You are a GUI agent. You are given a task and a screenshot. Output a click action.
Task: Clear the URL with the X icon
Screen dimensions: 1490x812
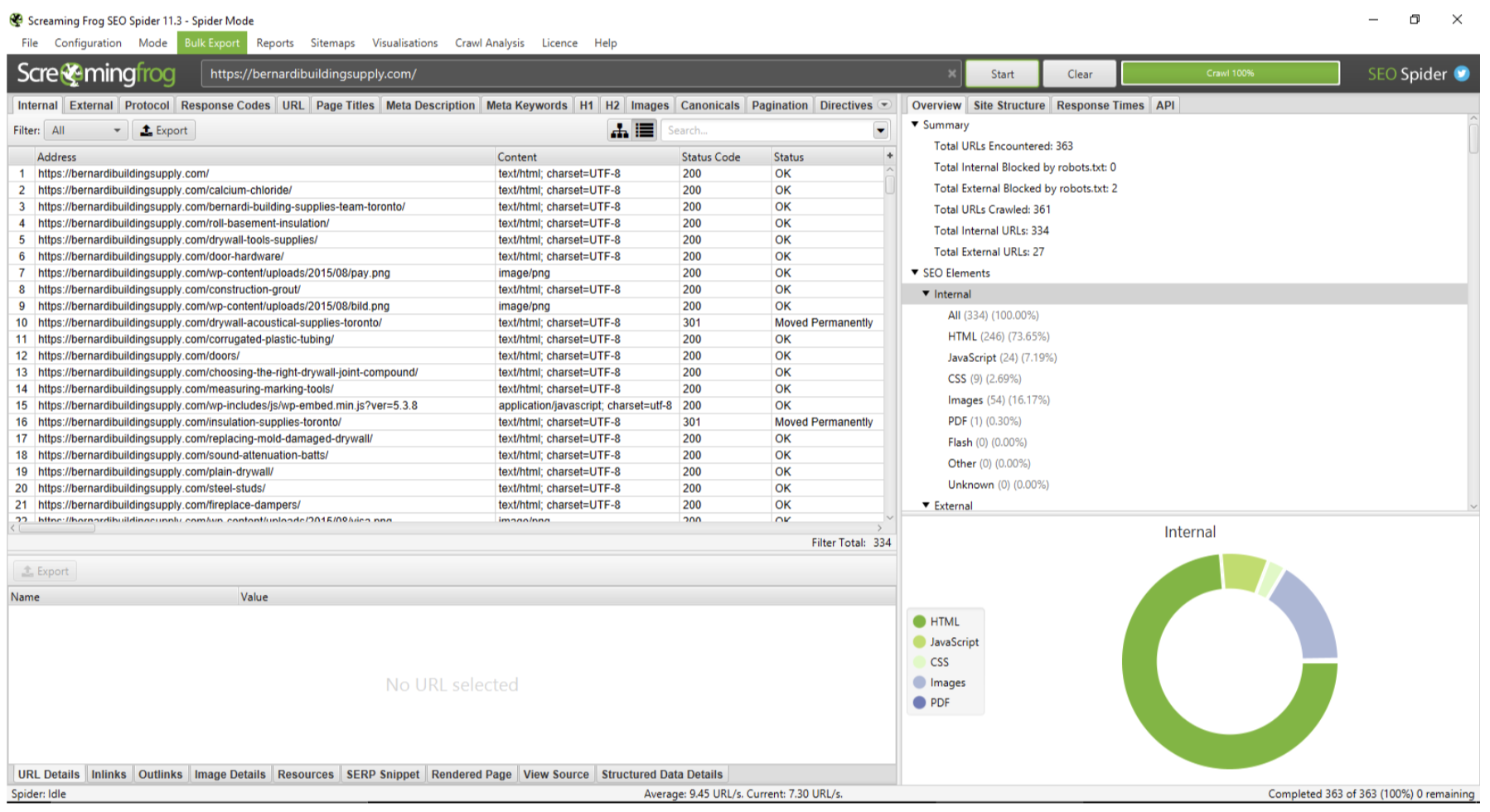pos(951,74)
